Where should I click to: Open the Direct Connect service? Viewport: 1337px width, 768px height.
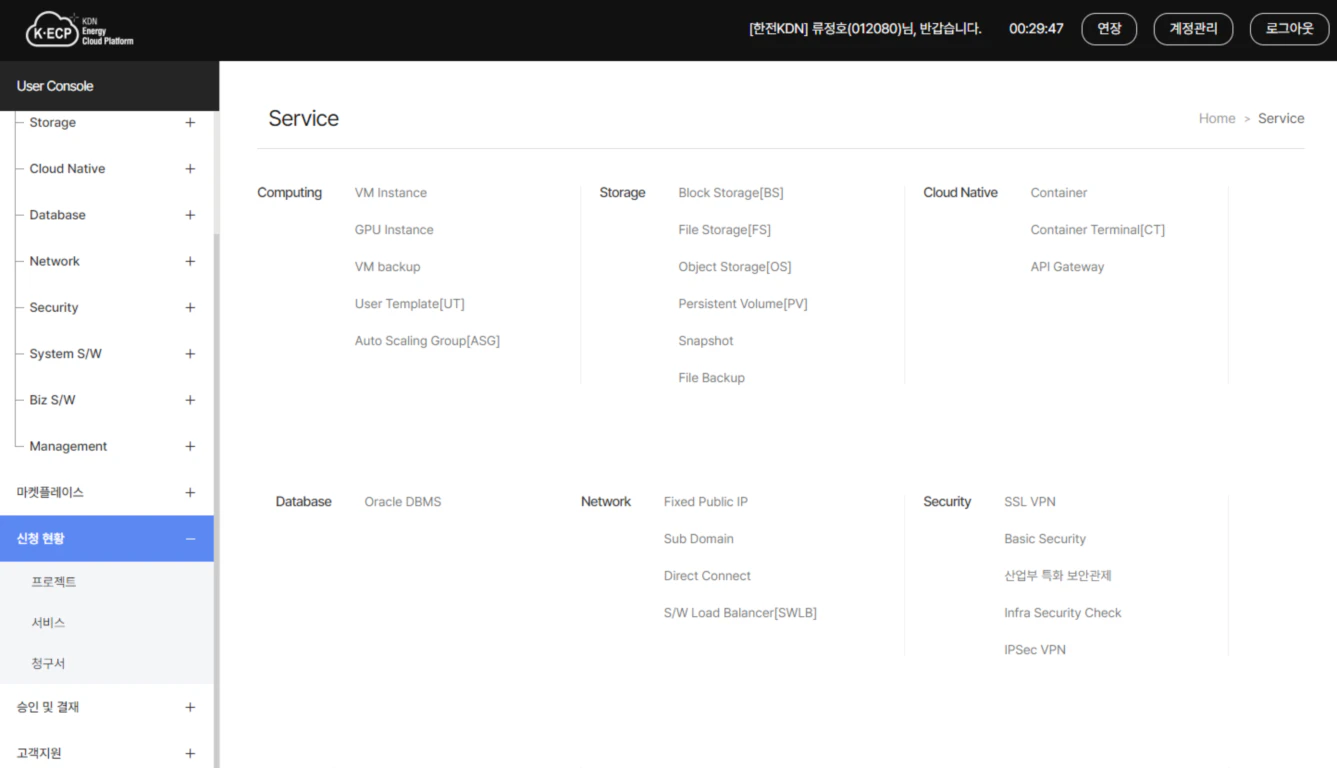(707, 576)
